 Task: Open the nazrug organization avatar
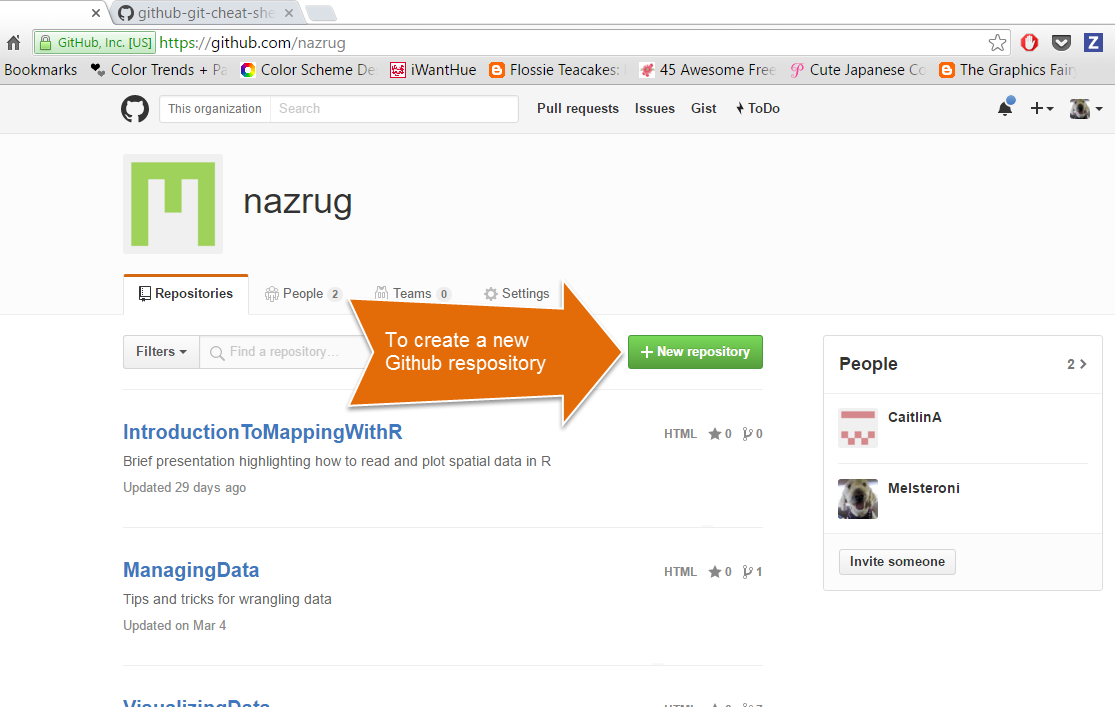coord(173,204)
